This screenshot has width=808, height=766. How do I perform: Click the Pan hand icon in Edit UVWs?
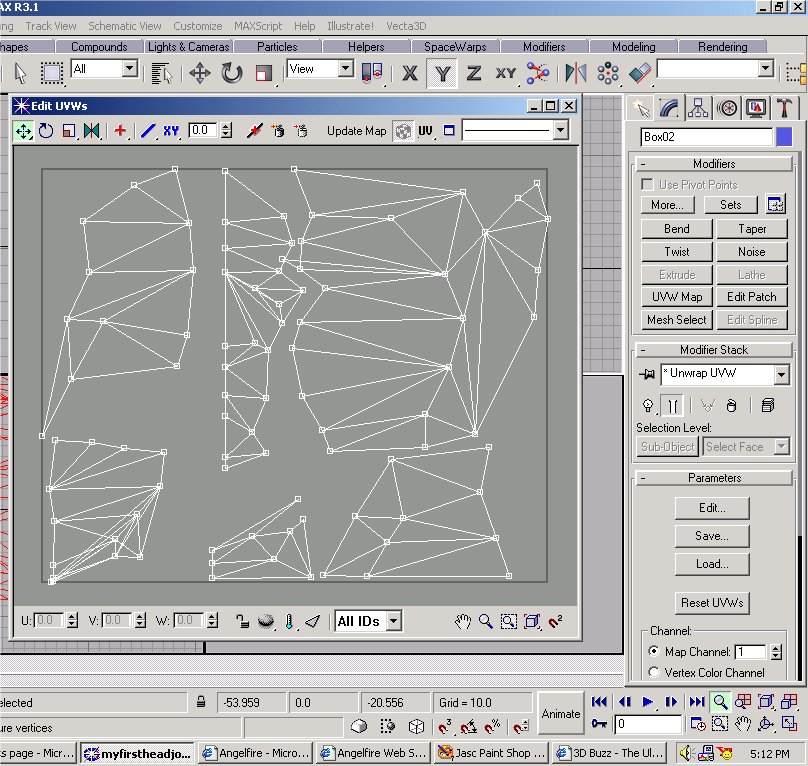(462, 621)
